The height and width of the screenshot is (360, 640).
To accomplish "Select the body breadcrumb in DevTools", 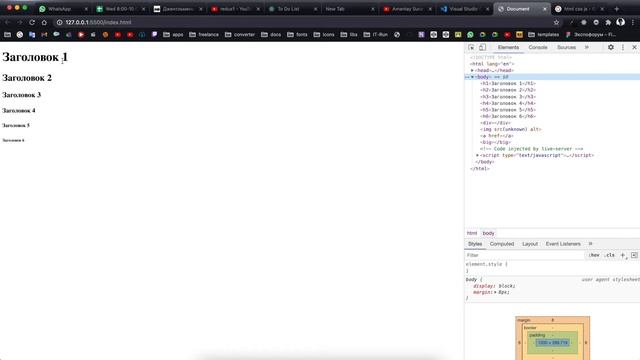I will tap(488, 233).
